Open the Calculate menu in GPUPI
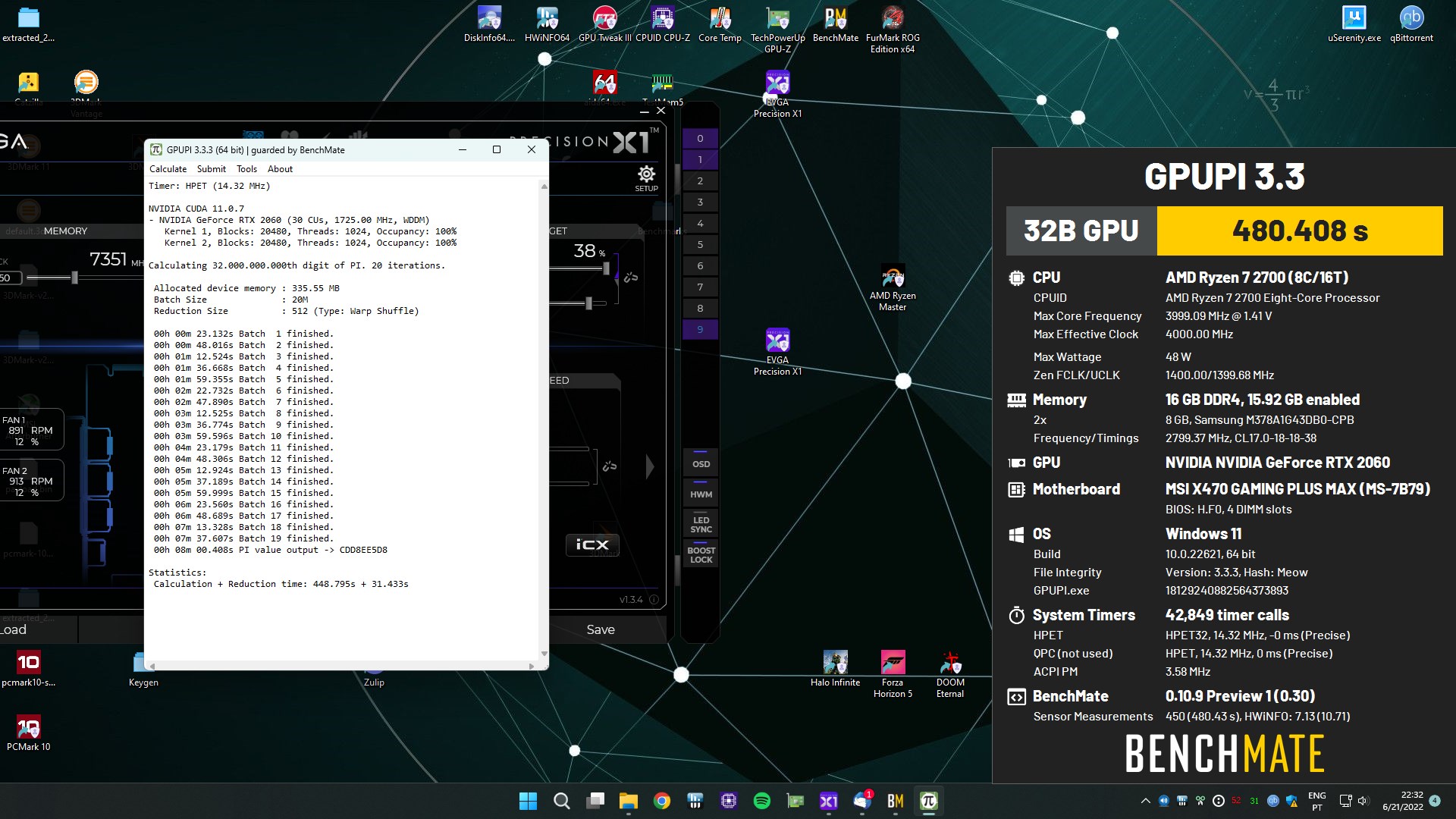The image size is (1456, 819). coord(168,169)
